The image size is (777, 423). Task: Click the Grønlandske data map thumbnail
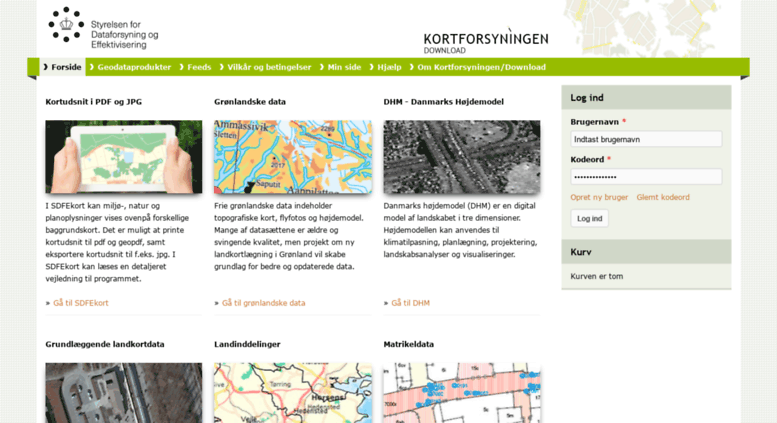click(x=293, y=157)
